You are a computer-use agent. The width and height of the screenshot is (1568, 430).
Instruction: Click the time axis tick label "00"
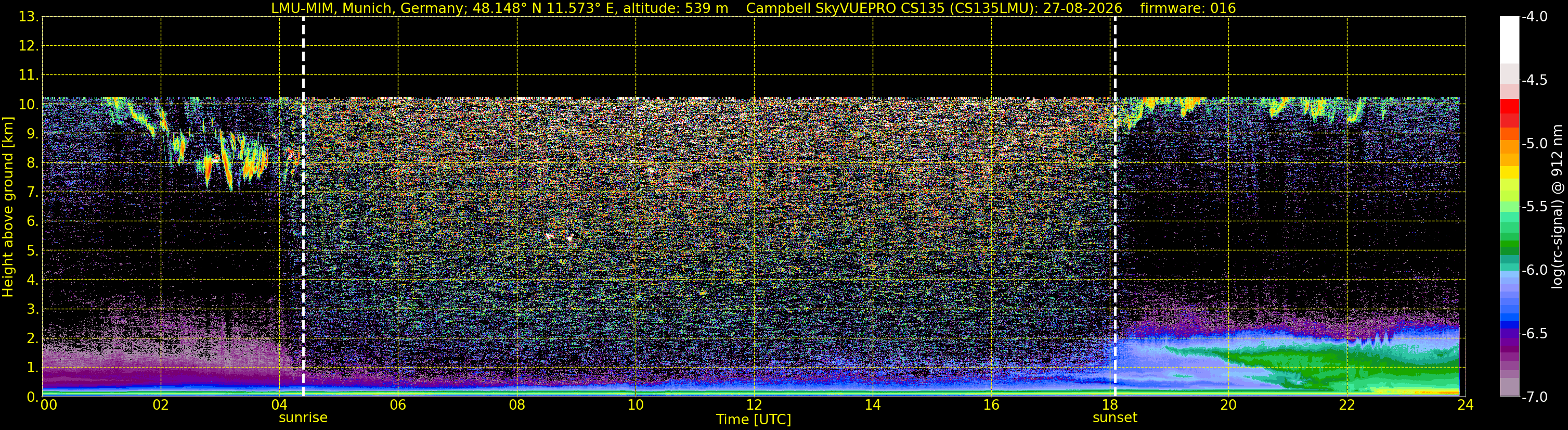[49, 405]
